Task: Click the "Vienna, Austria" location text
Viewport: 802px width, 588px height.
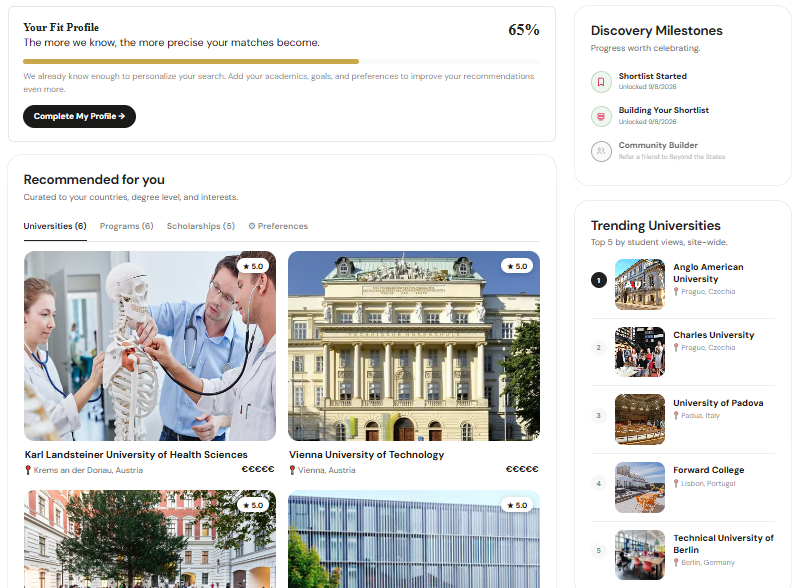Action: coord(326,470)
